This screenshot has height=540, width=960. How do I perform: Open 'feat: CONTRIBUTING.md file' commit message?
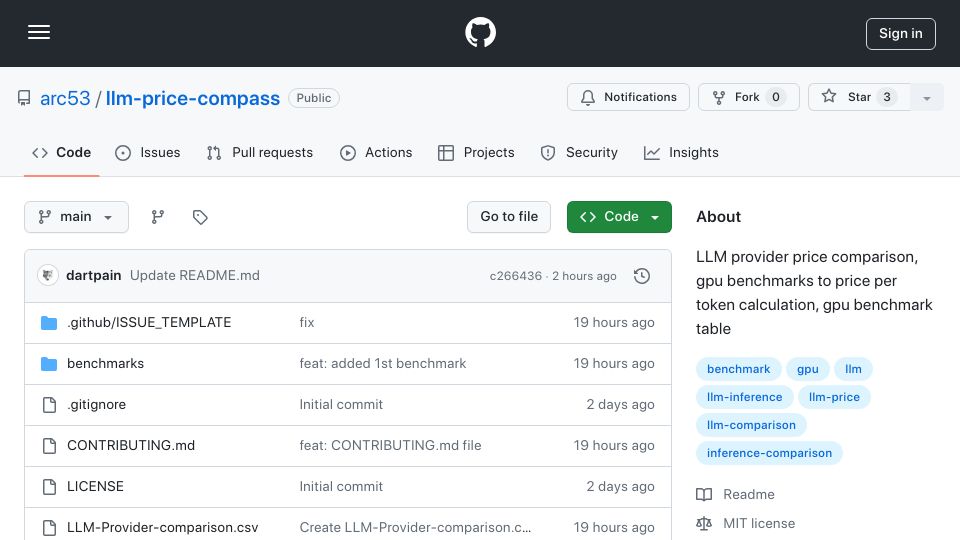pyautogui.click(x=390, y=446)
